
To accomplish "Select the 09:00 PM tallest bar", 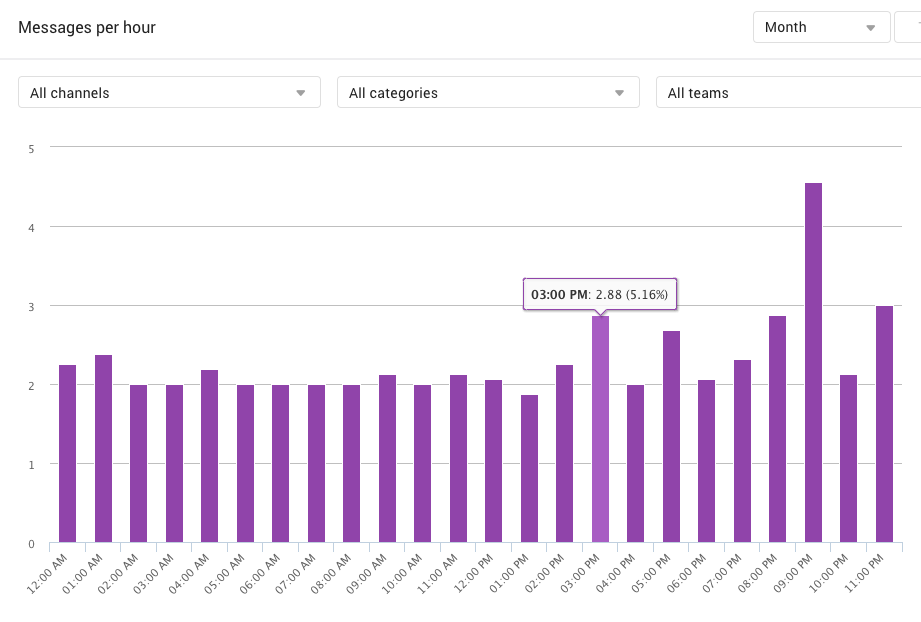I will pyautogui.click(x=813, y=362).
